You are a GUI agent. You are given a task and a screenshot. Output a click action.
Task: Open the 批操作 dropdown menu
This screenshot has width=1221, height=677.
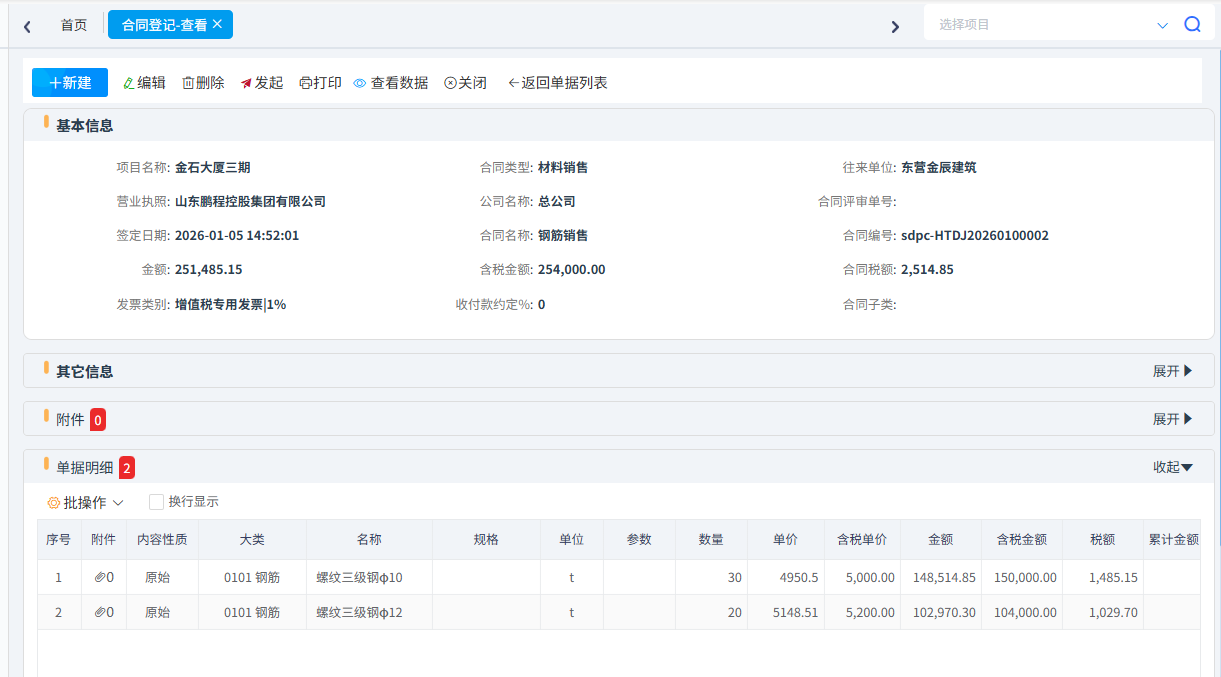pos(86,502)
